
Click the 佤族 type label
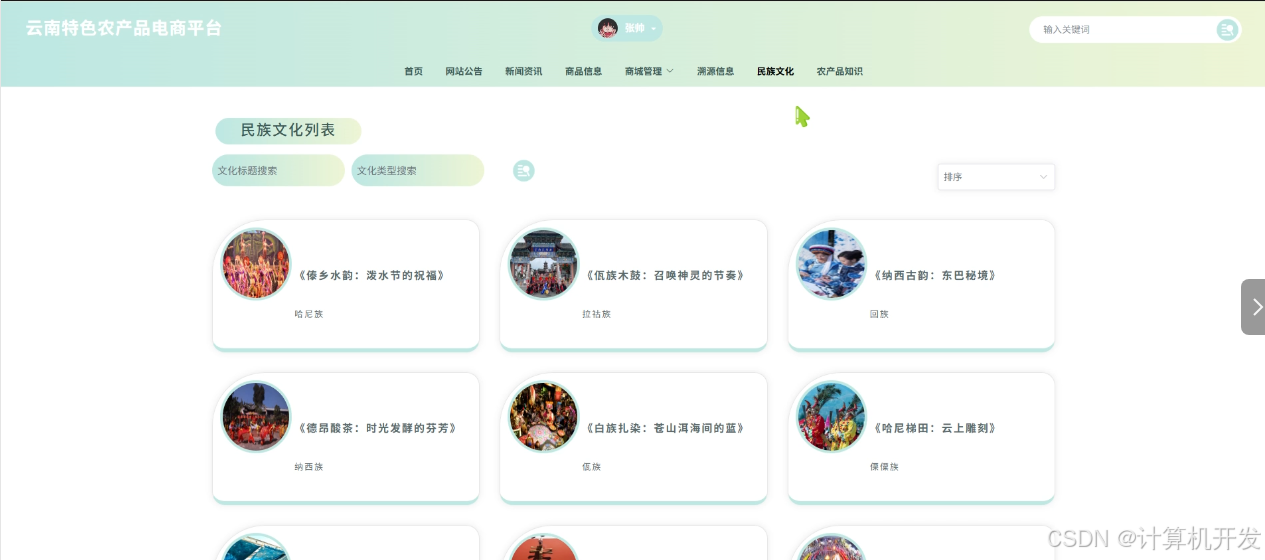(592, 467)
